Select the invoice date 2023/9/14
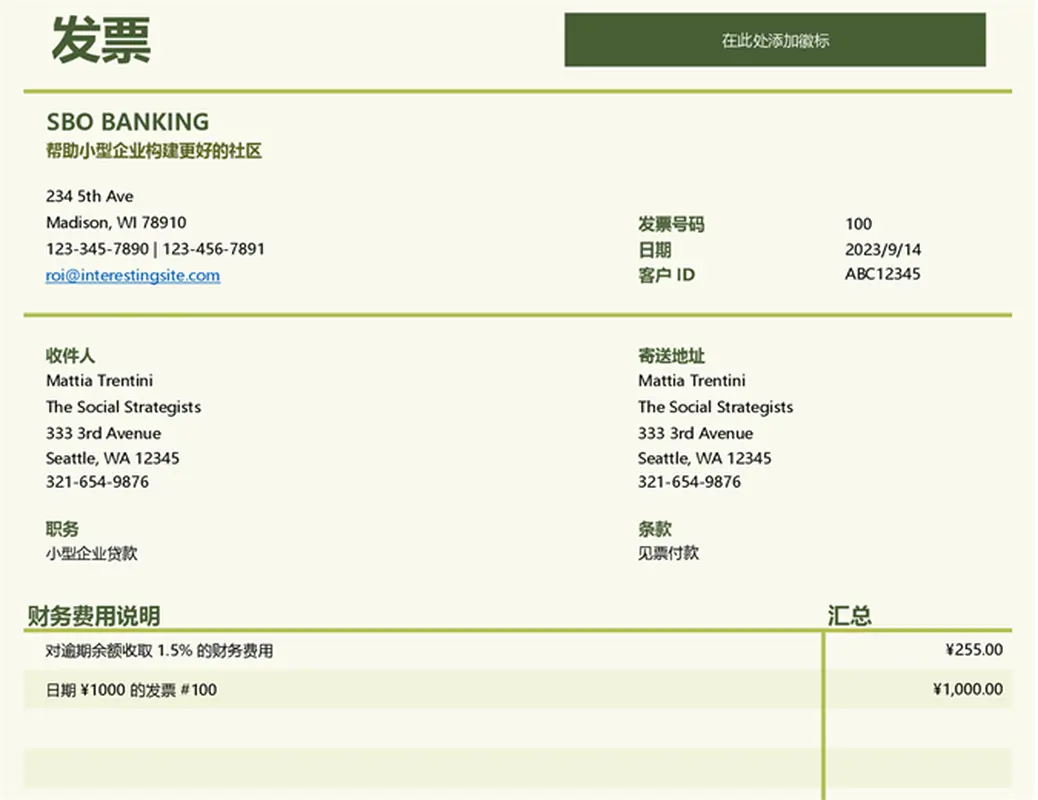 [x=881, y=249]
